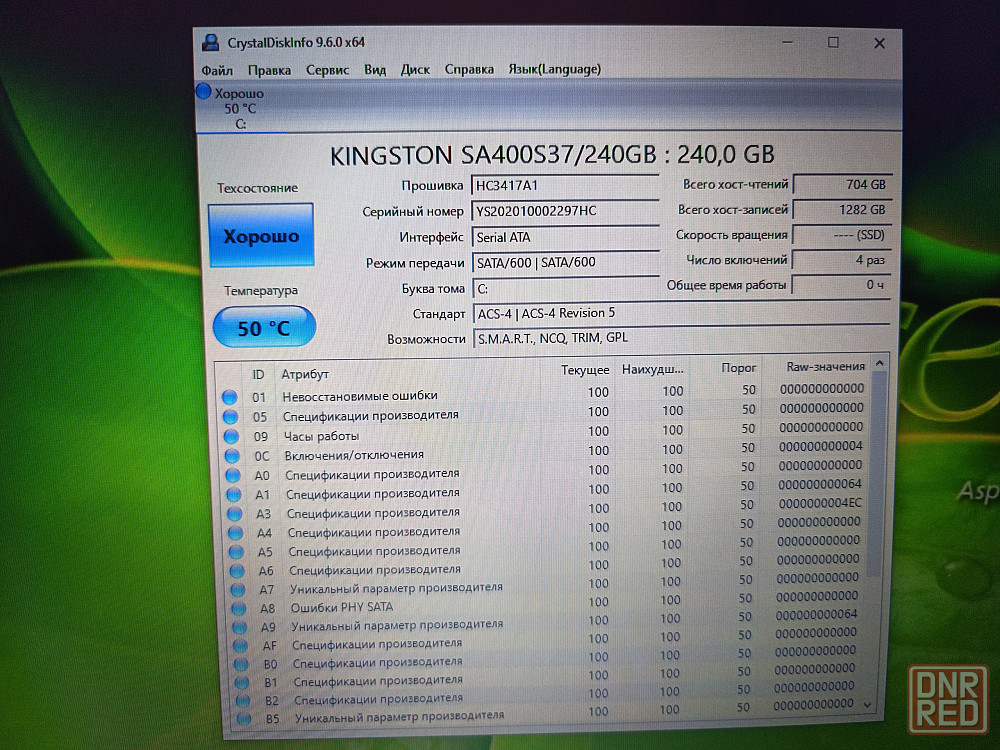Click the SMART list scrollbar down arrow
This screenshot has height=750, width=1000.
868,705
